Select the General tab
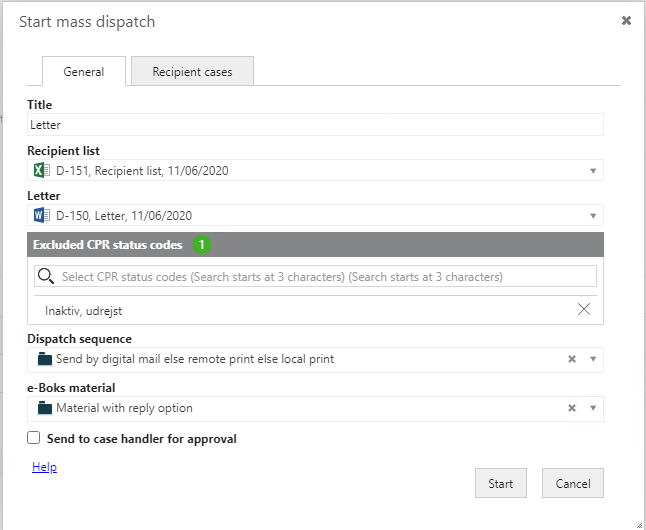Image resolution: width=646 pixels, height=530 pixels. tap(84, 71)
